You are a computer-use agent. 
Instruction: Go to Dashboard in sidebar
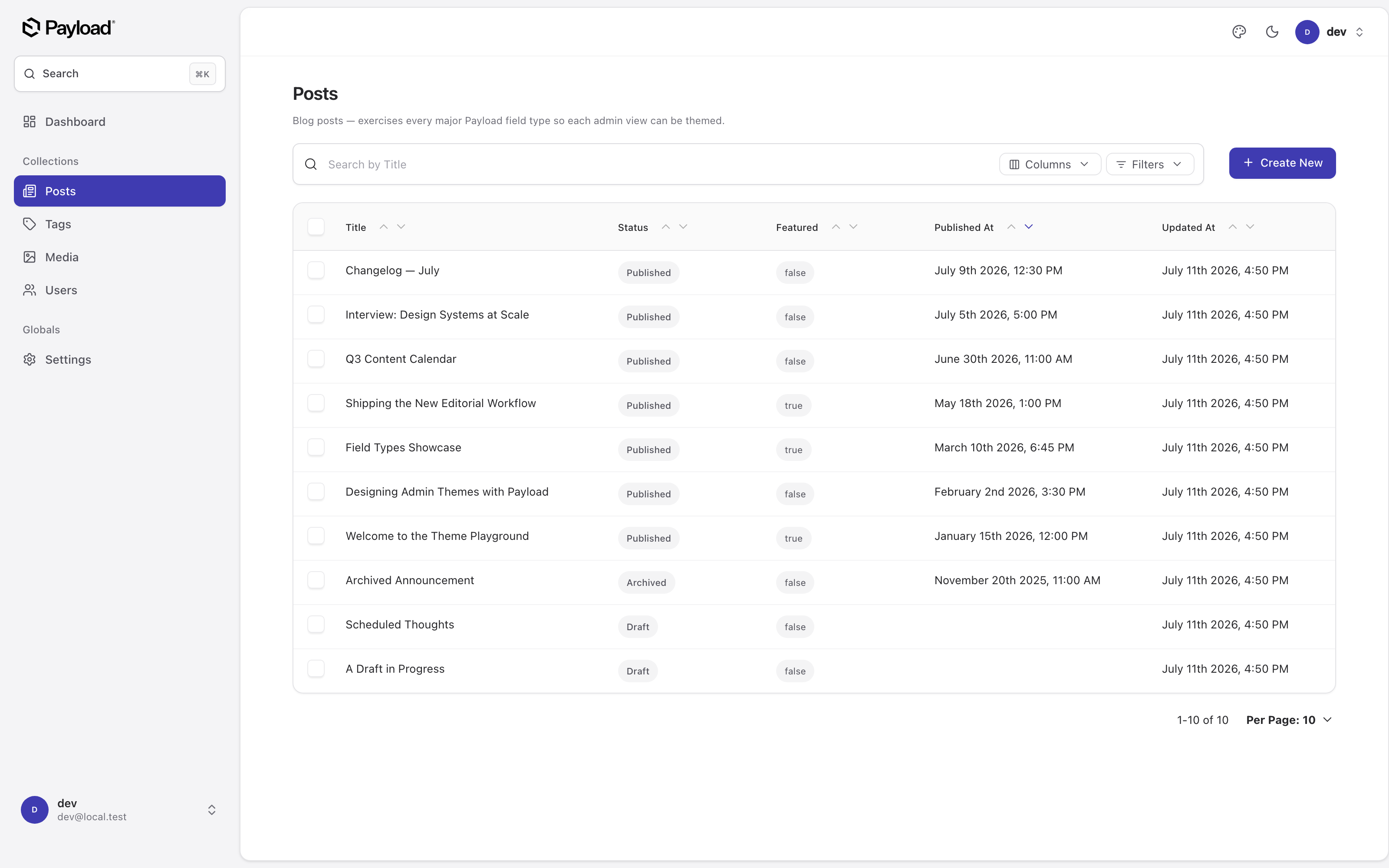pos(119,122)
